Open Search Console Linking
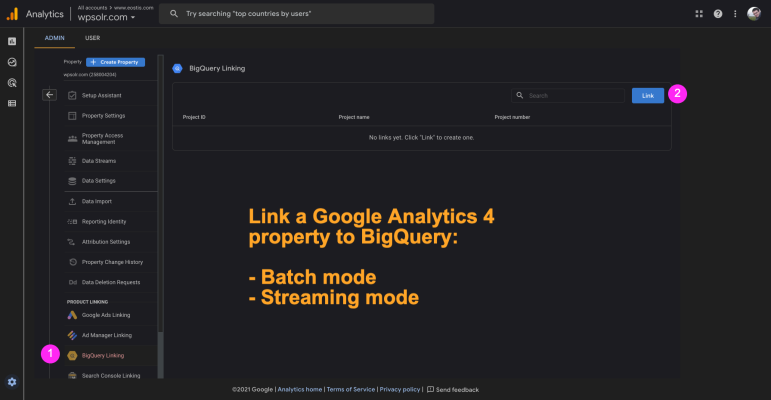771x400 pixels. (x=111, y=375)
